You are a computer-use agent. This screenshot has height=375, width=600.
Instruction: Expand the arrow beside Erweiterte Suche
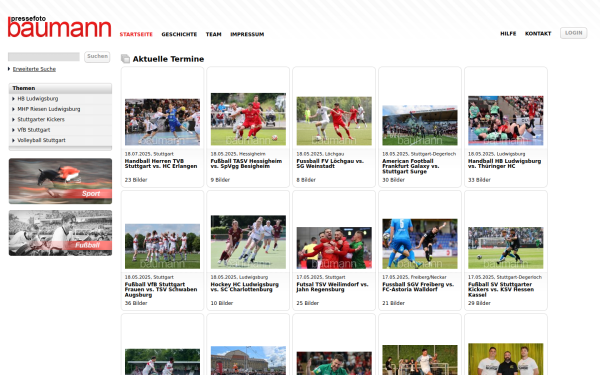[9, 69]
